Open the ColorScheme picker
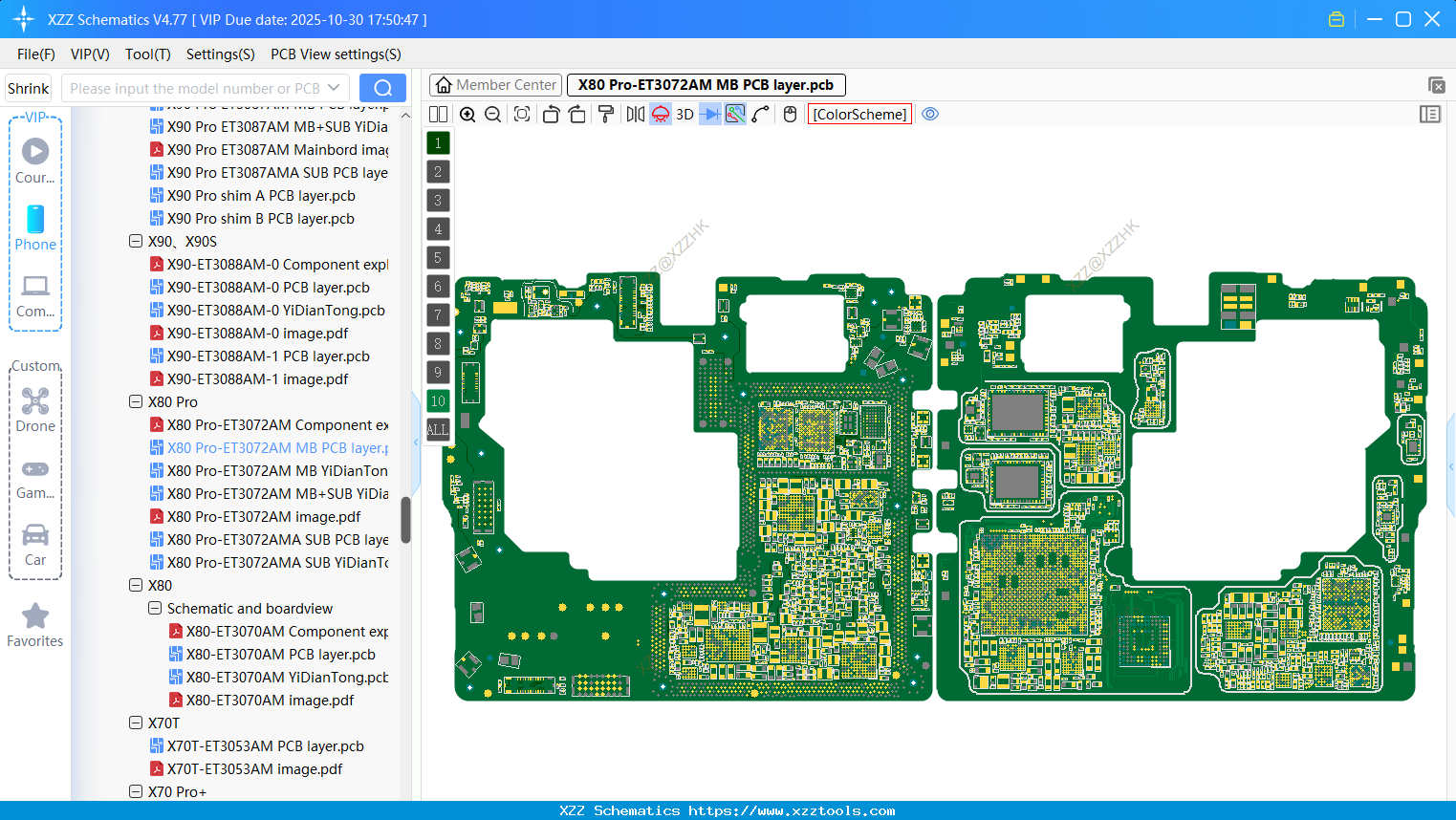1456x820 pixels. click(x=858, y=114)
